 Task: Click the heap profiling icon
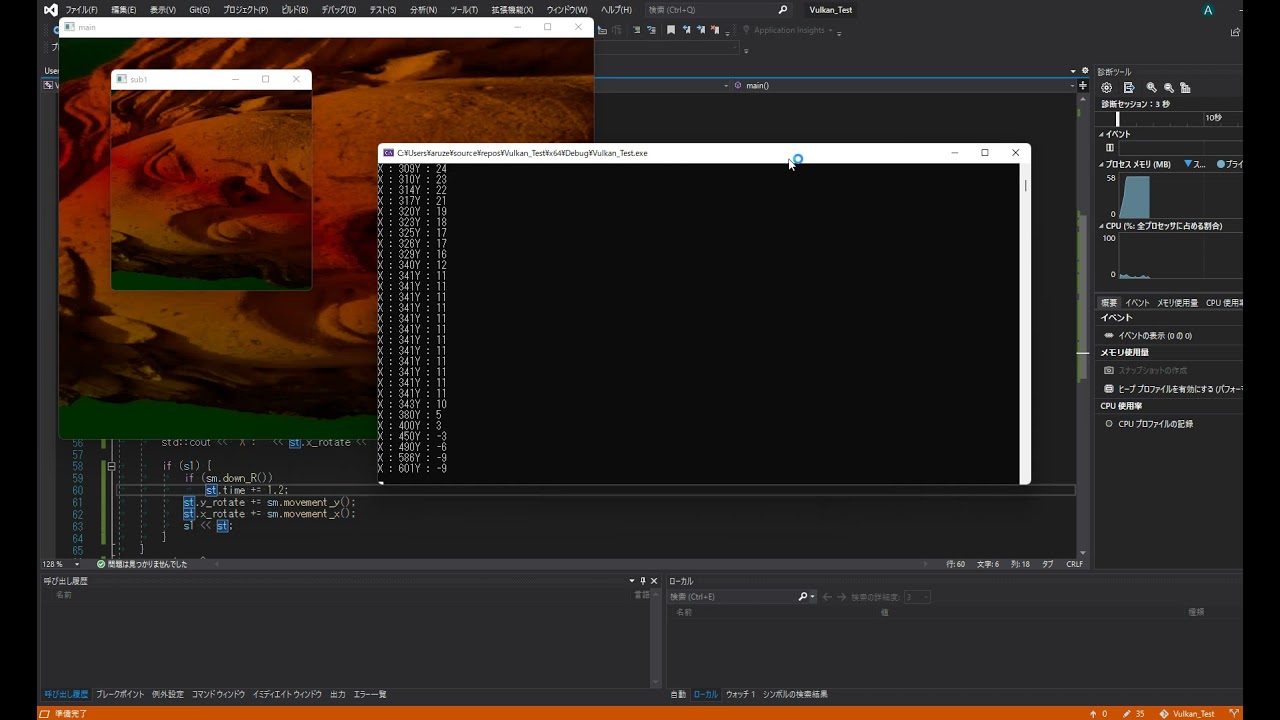pos(1109,388)
